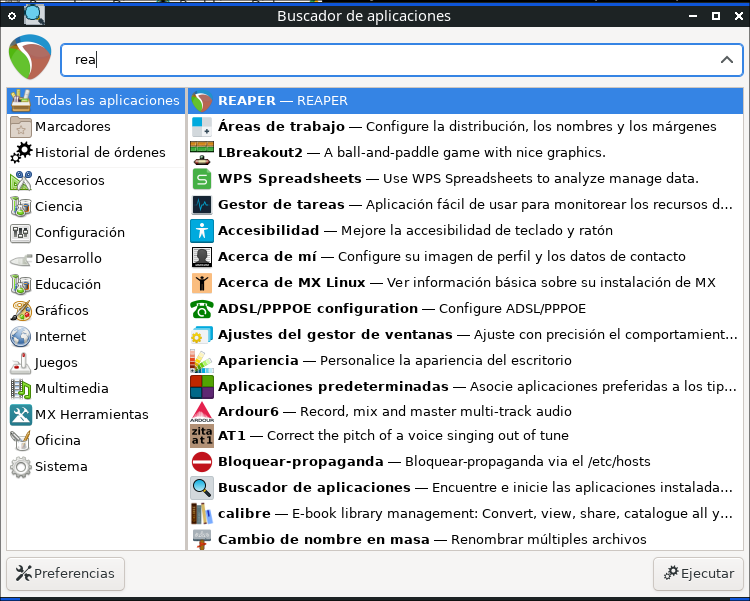This screenshot has width=750, height=601.
Task: Select 'A ball-and-paddle game with nice graphics.' text
Action: [x=464, y=153]
